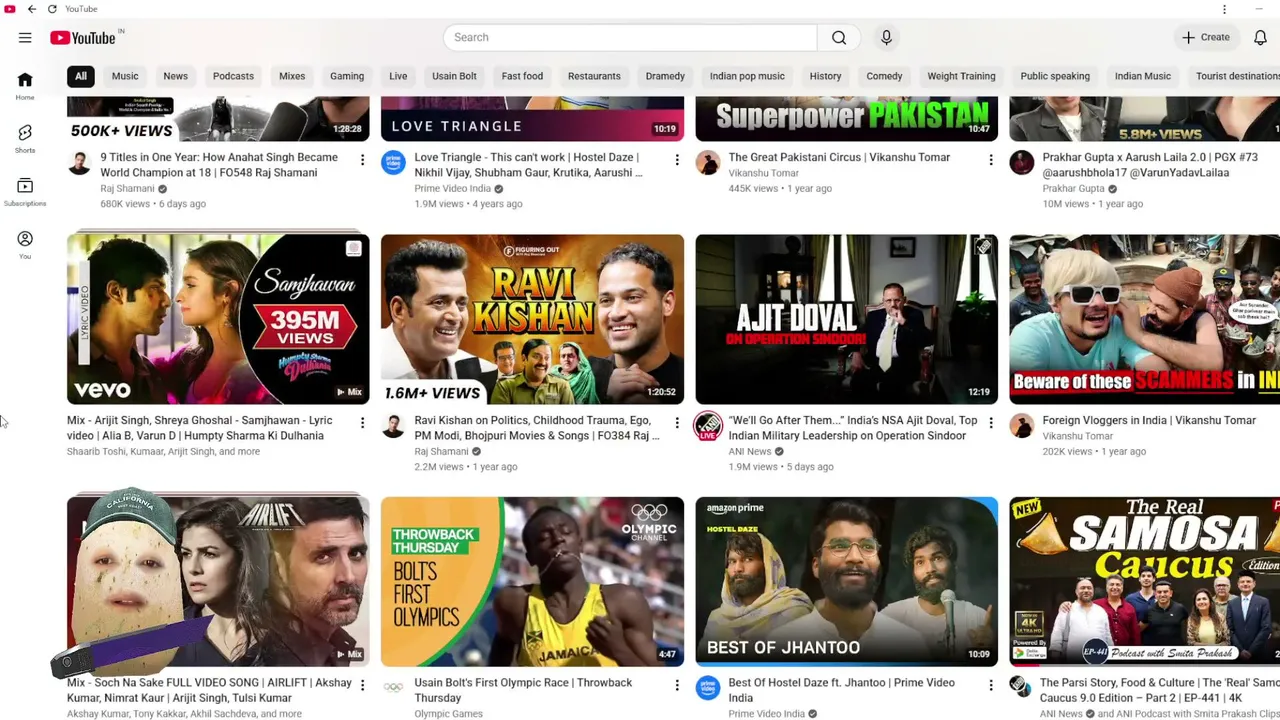This screenshot has width=1280, height=720.
Task: Switch to Gaming chip
Action: [x=347, y=76]
